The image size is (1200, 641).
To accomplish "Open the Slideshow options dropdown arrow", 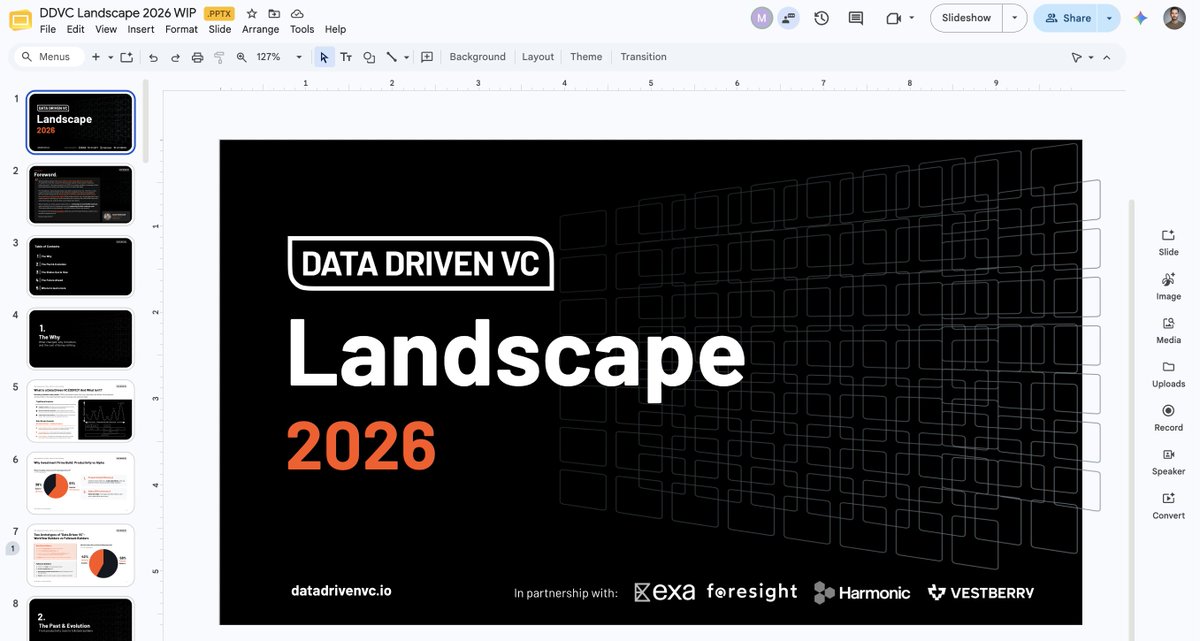I will coord(1016,18).
